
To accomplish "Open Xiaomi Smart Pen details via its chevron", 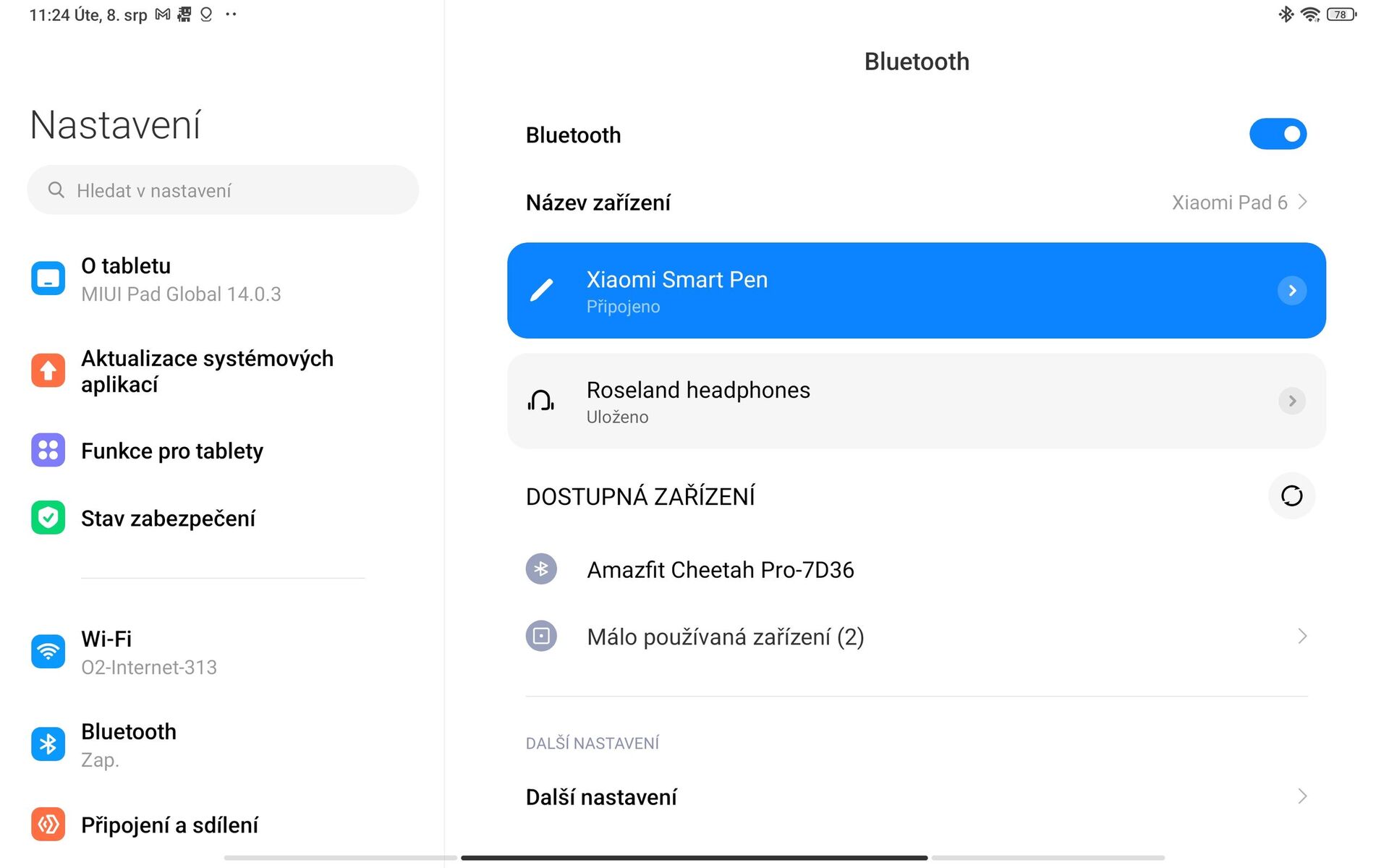I will click(x=1292, y=290).
